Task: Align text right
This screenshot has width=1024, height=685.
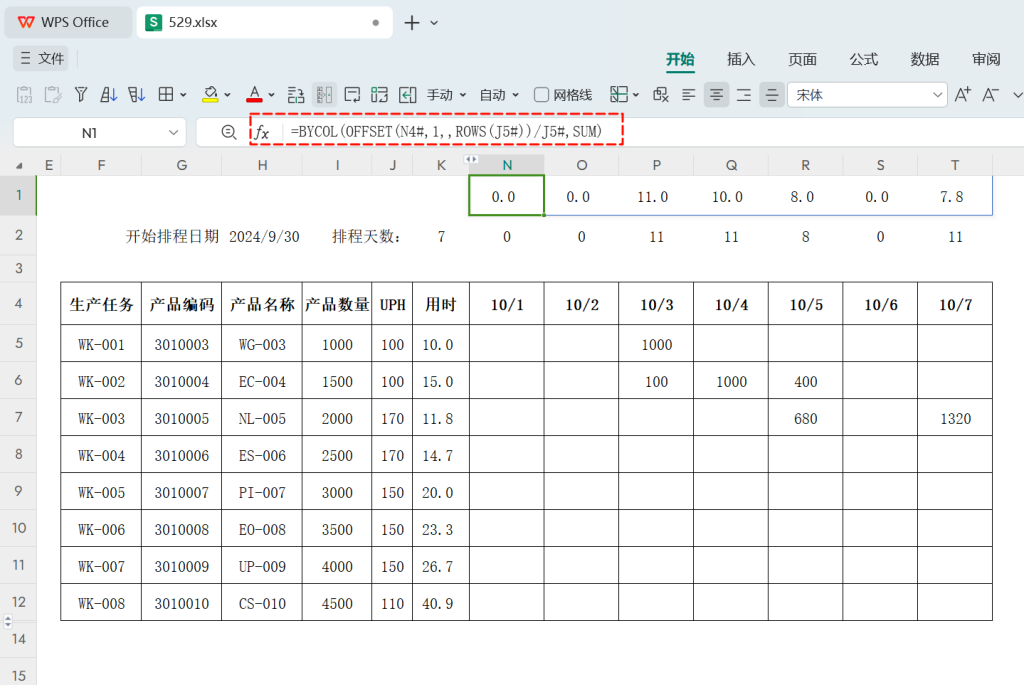Action: pos(744,95)
